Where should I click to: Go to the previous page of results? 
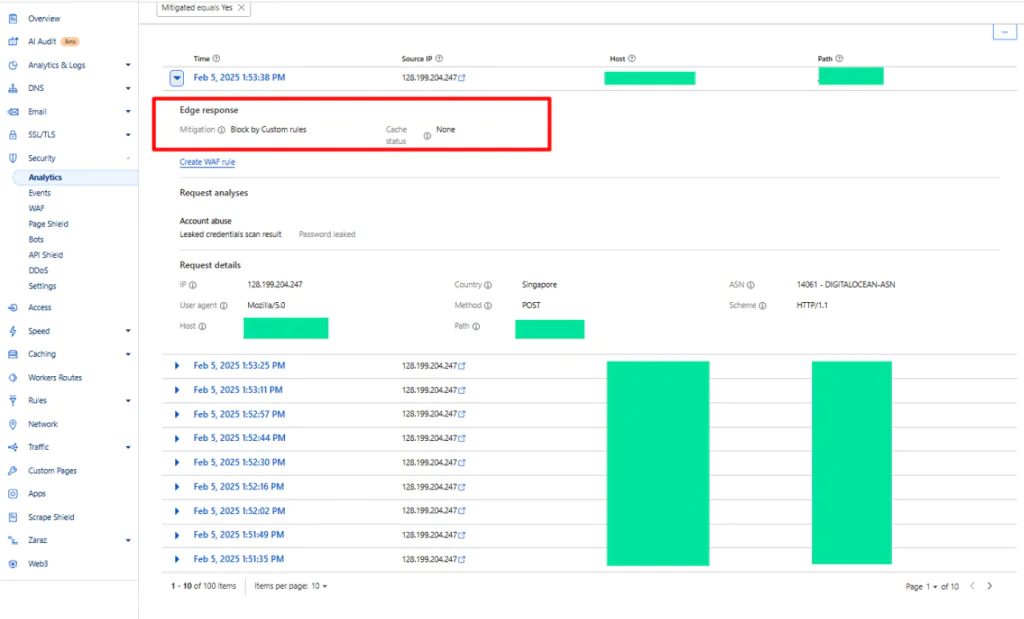972,586
